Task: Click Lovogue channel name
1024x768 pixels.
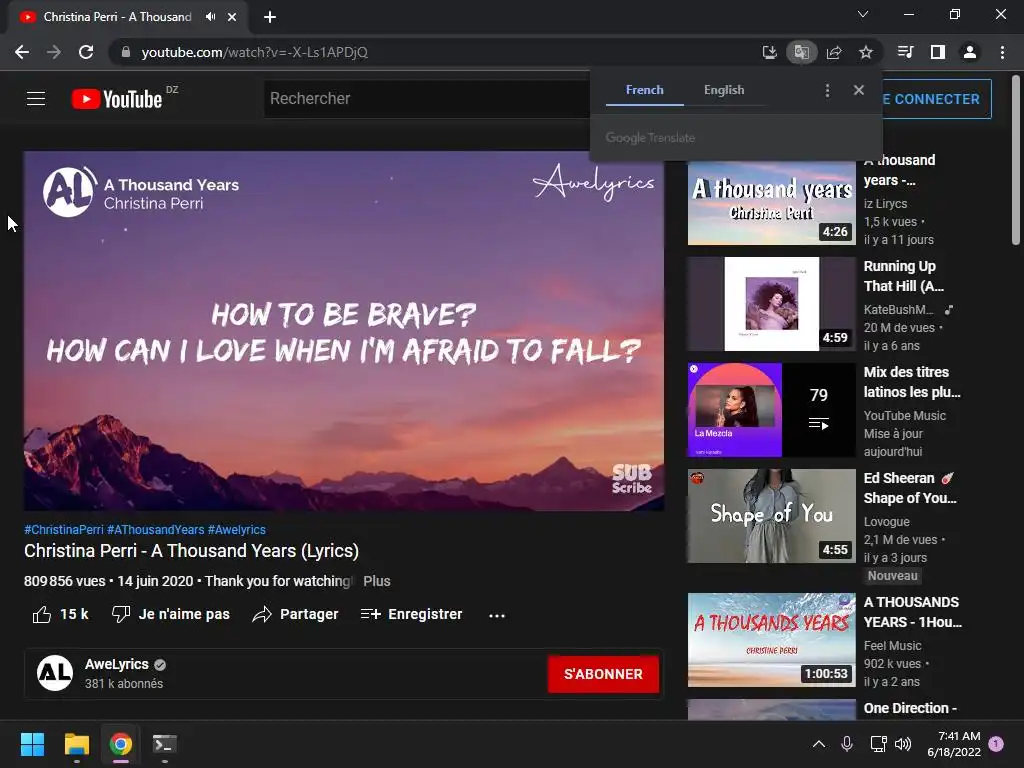Action: (886, 522)
